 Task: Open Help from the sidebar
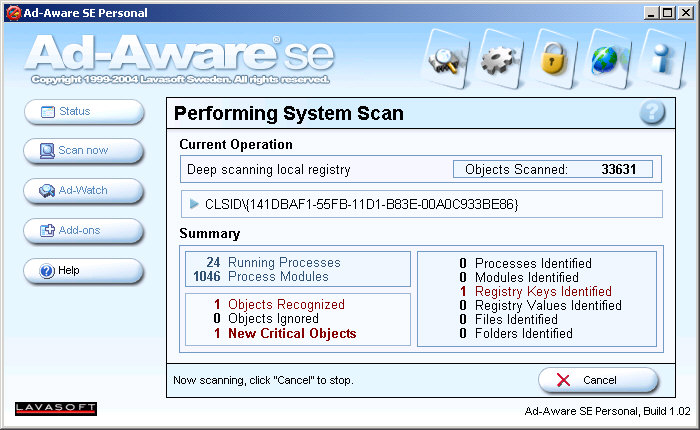click(84, 271)
